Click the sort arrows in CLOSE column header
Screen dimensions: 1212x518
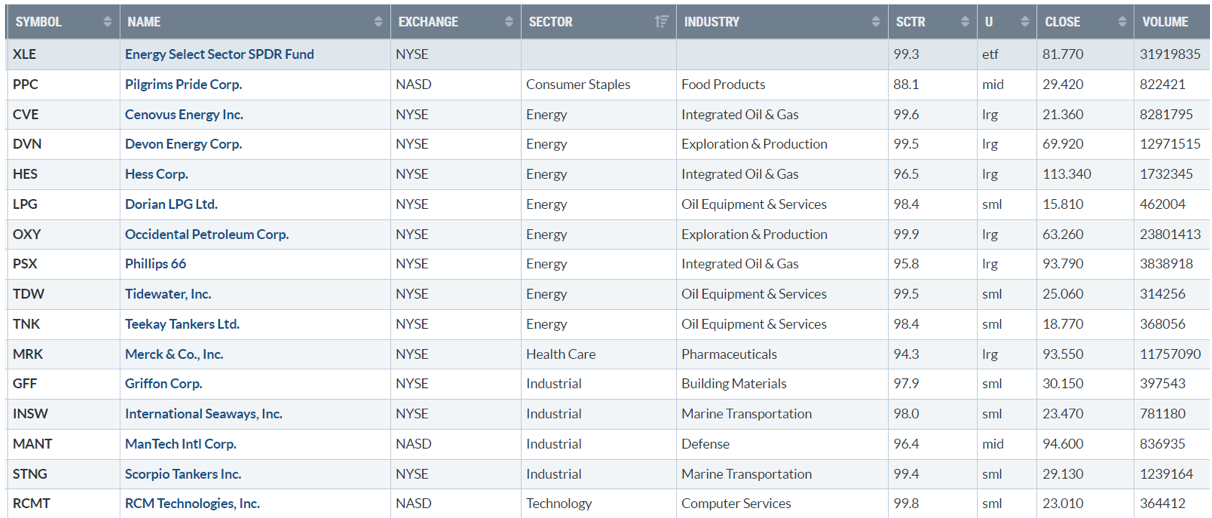pos(1122,22)
